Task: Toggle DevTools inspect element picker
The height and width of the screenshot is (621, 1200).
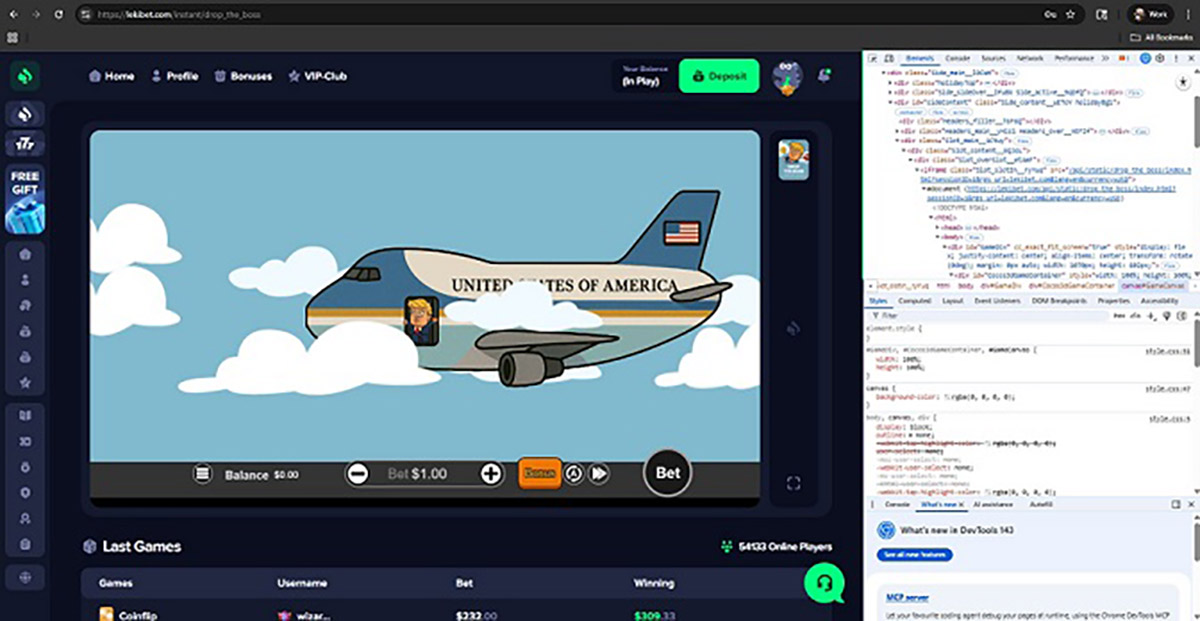Action: click(x=873, y=59)
